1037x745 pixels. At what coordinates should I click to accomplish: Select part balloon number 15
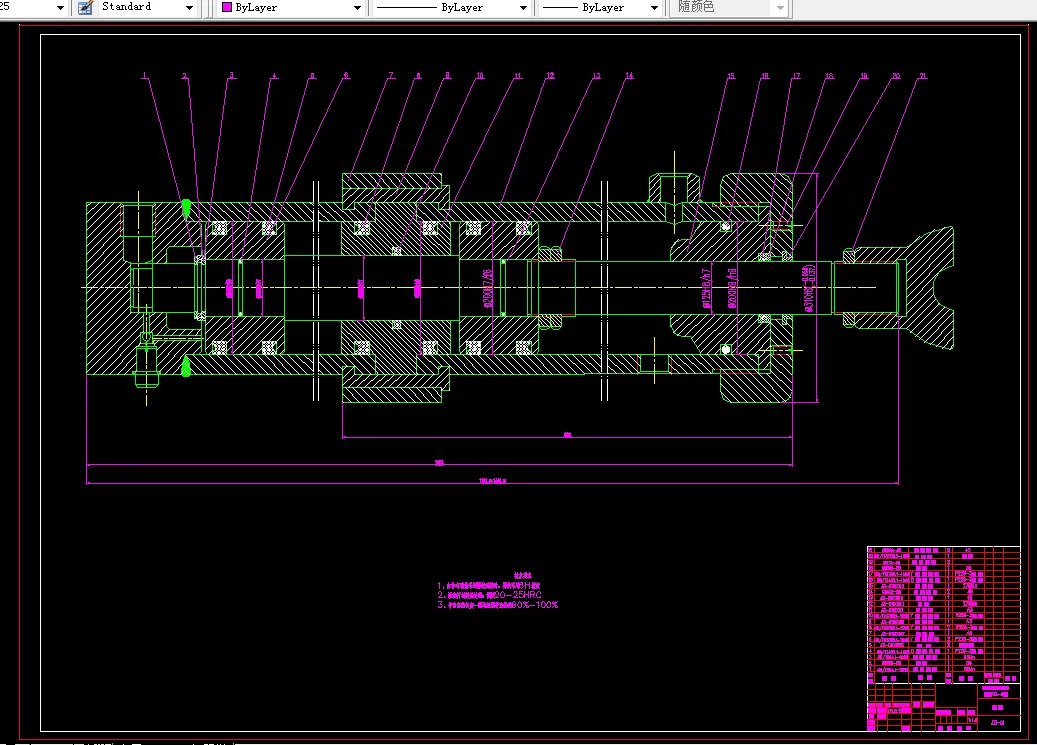(731, 75)
